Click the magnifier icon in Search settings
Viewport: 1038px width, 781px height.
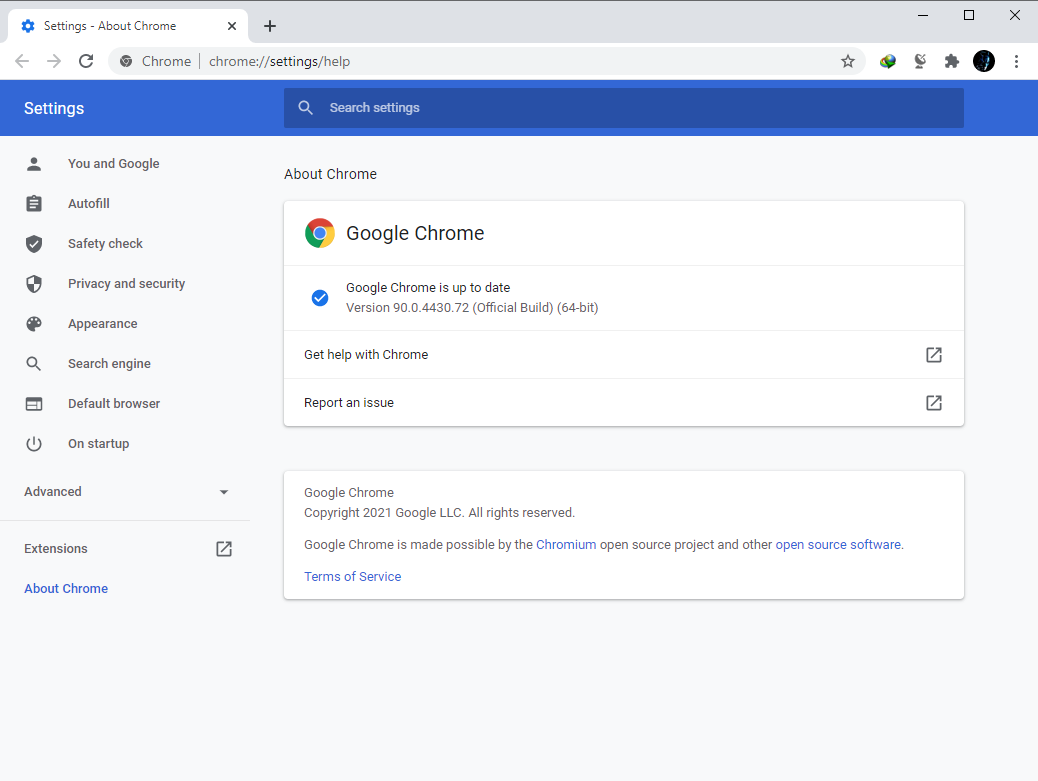pyautogui.click(x=305, y=108)
